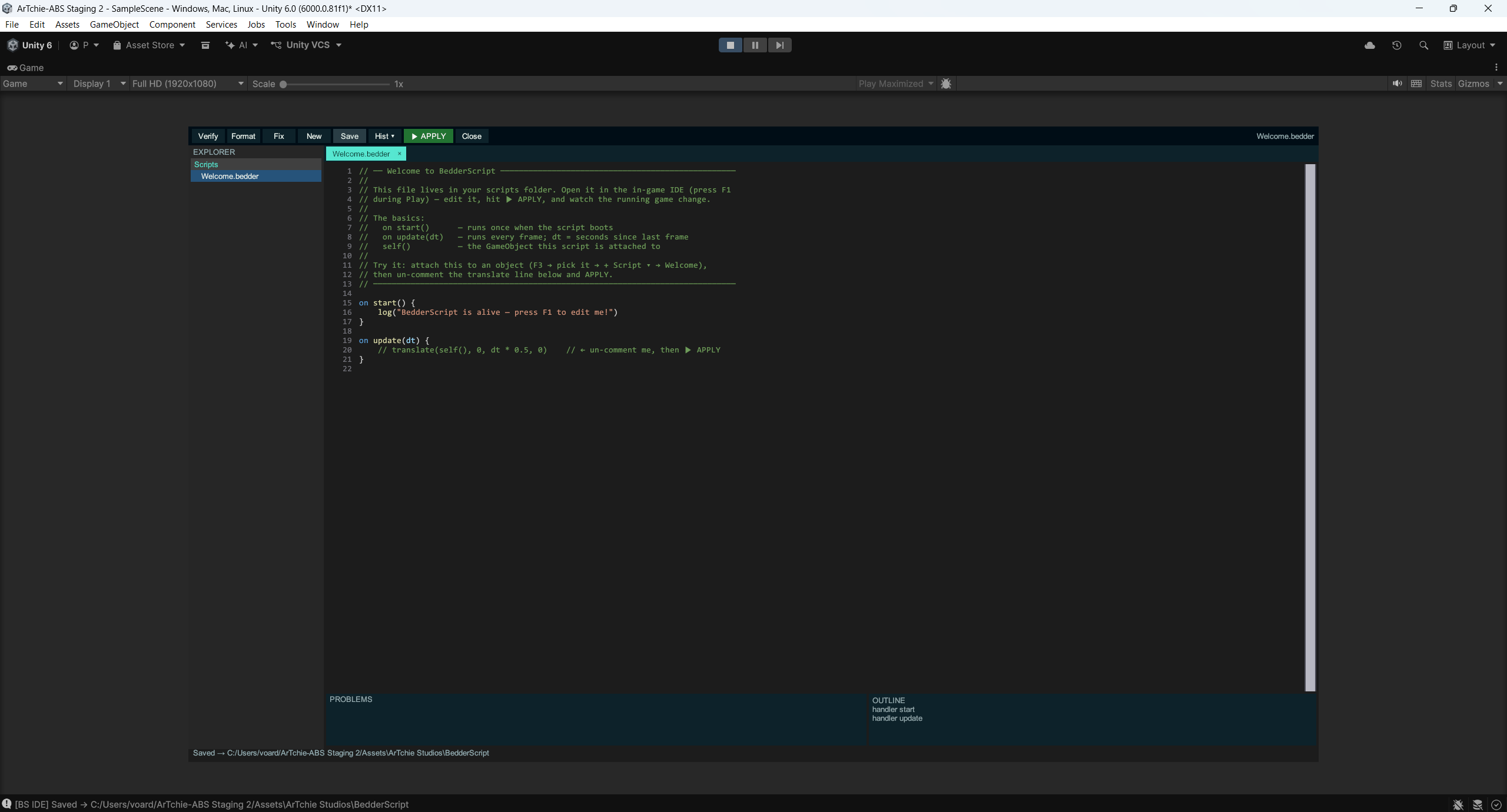Viewport: 1507px width, 812px height.
Task: Click the log("BedderScript is alive...") line
Action: [497, 312]
